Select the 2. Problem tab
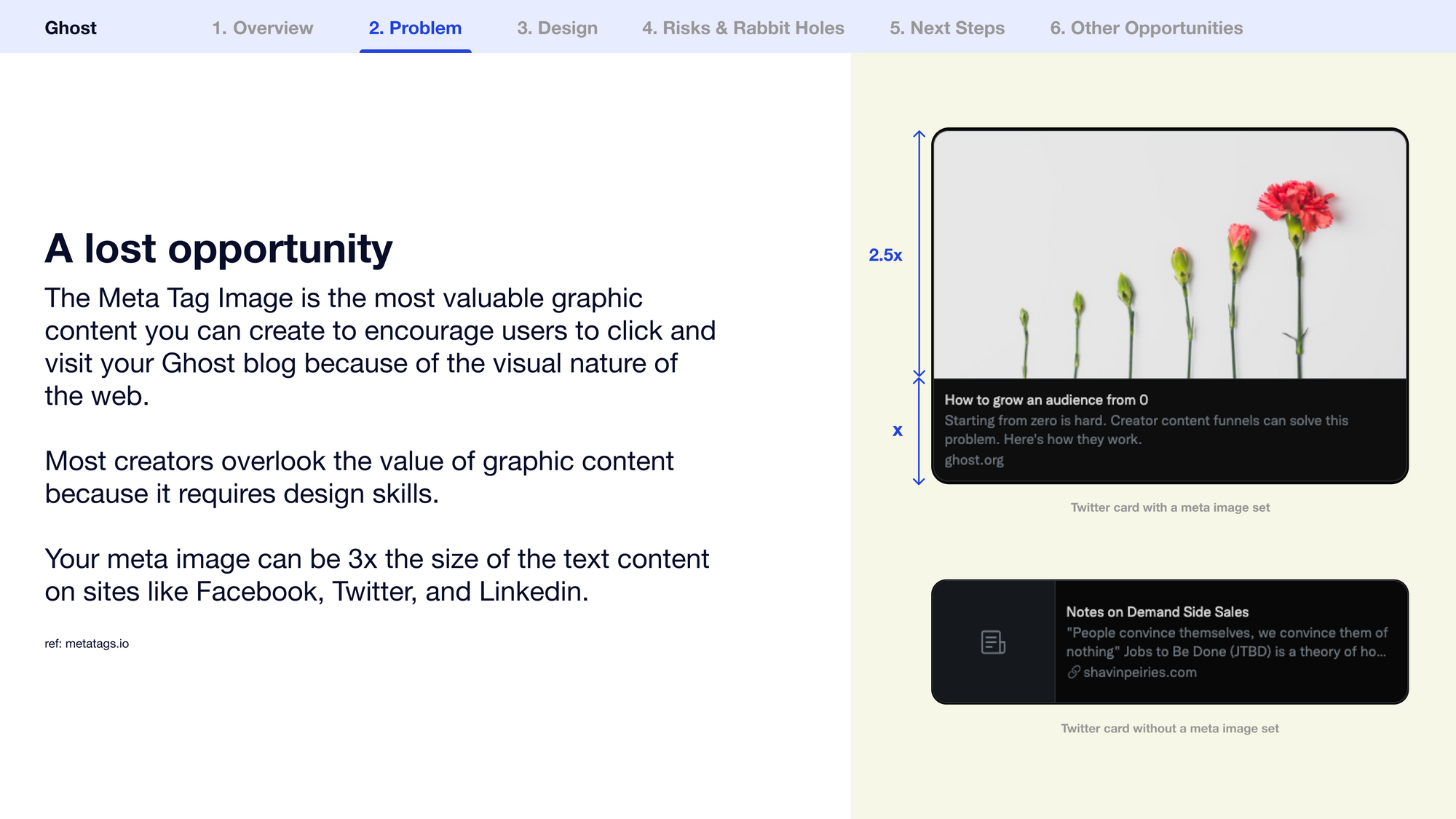The height and width of the screenshot is (819, 1456). (415, 28)
